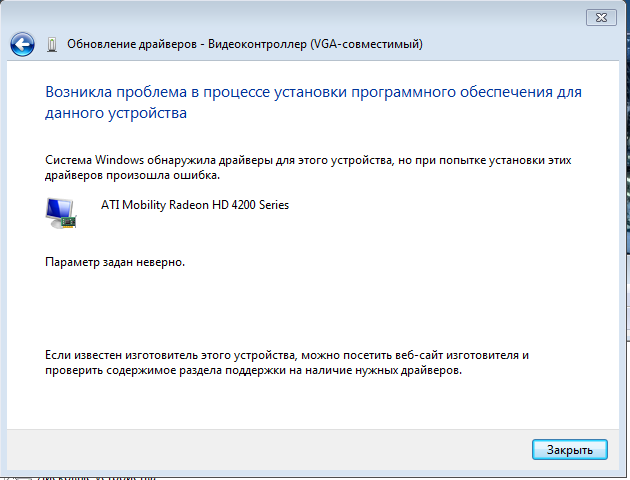Image resolution: width=630 pixels, height=480 pixels.
Task: Click the driver update device icon in title
Action: coord(52,45)
